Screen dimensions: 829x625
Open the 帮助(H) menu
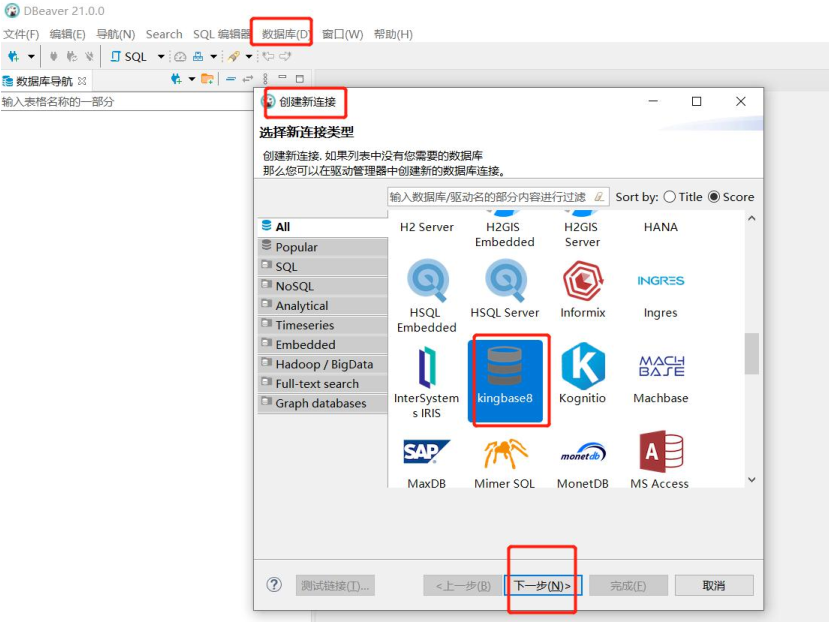point(393,34)
